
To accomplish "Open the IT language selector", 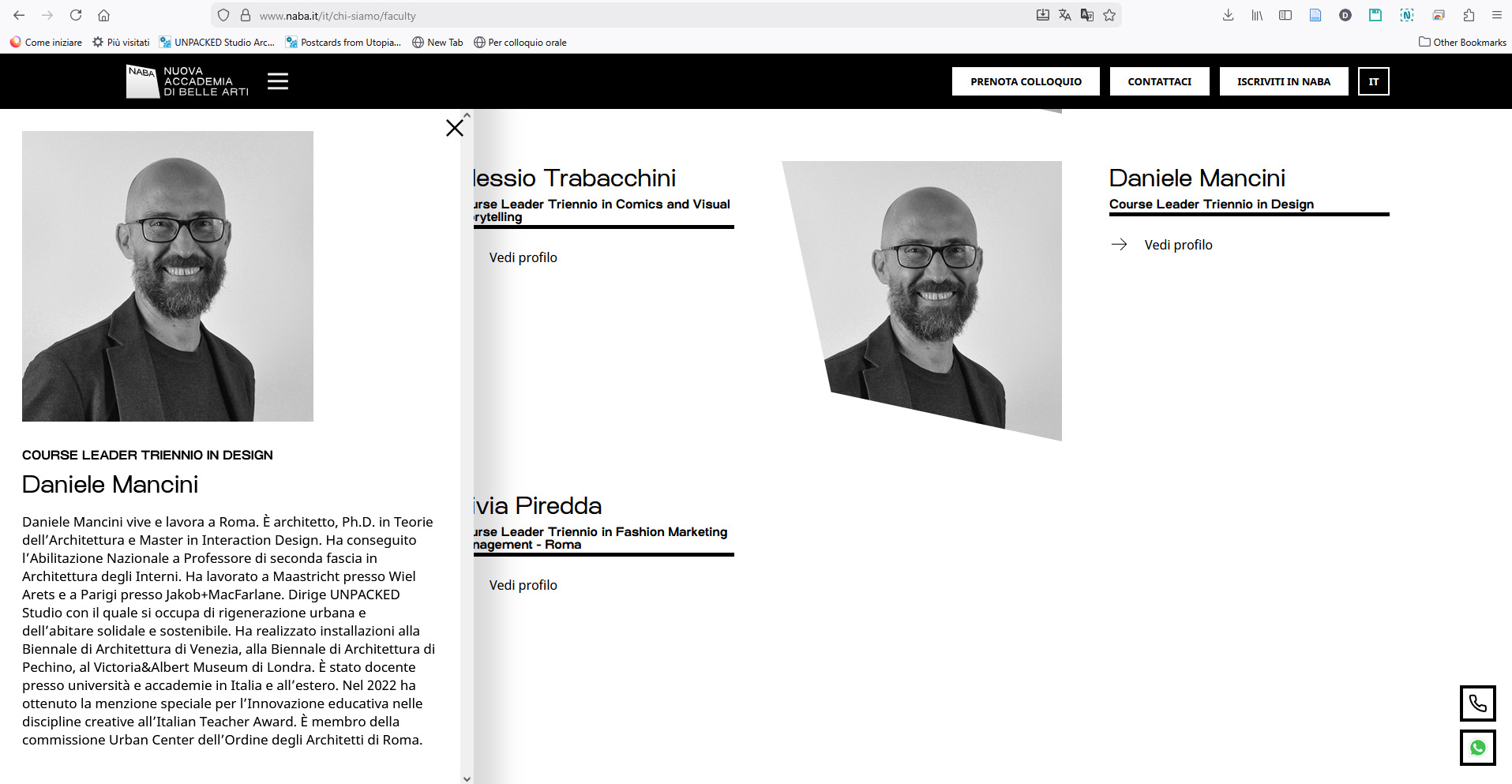I will pos(1373,81).
